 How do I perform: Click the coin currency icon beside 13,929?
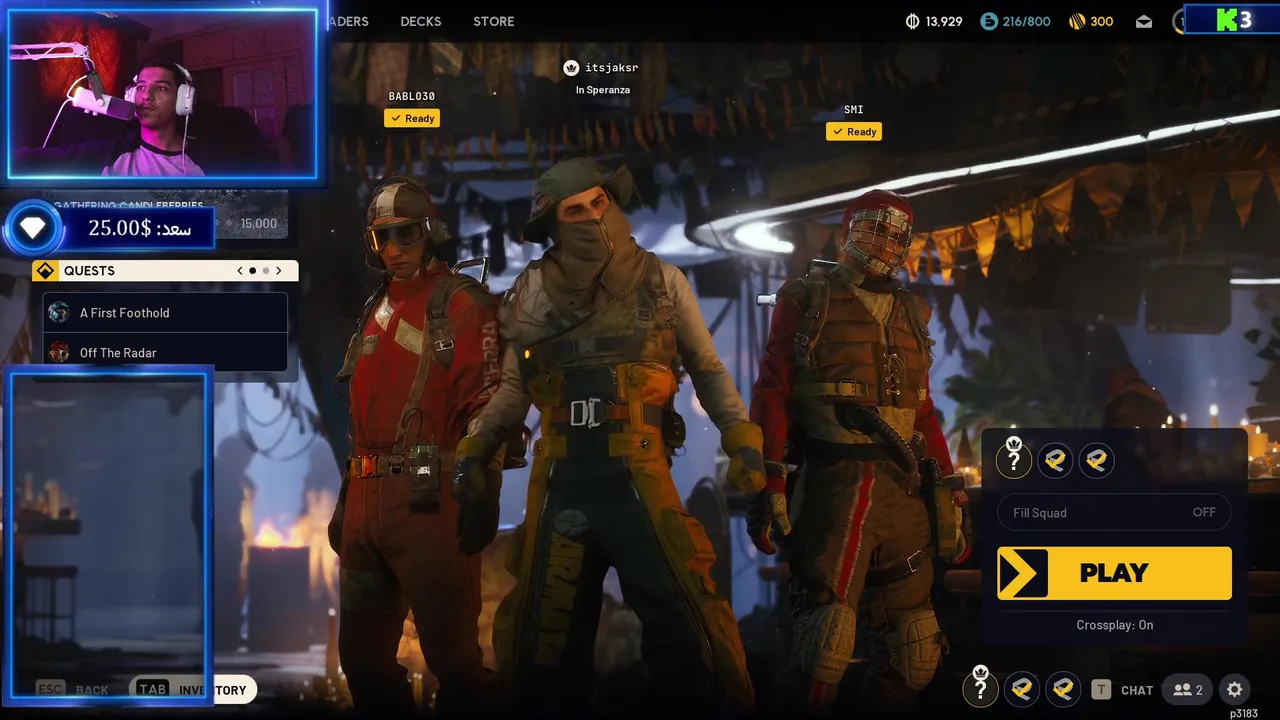(x=912, y=21)
